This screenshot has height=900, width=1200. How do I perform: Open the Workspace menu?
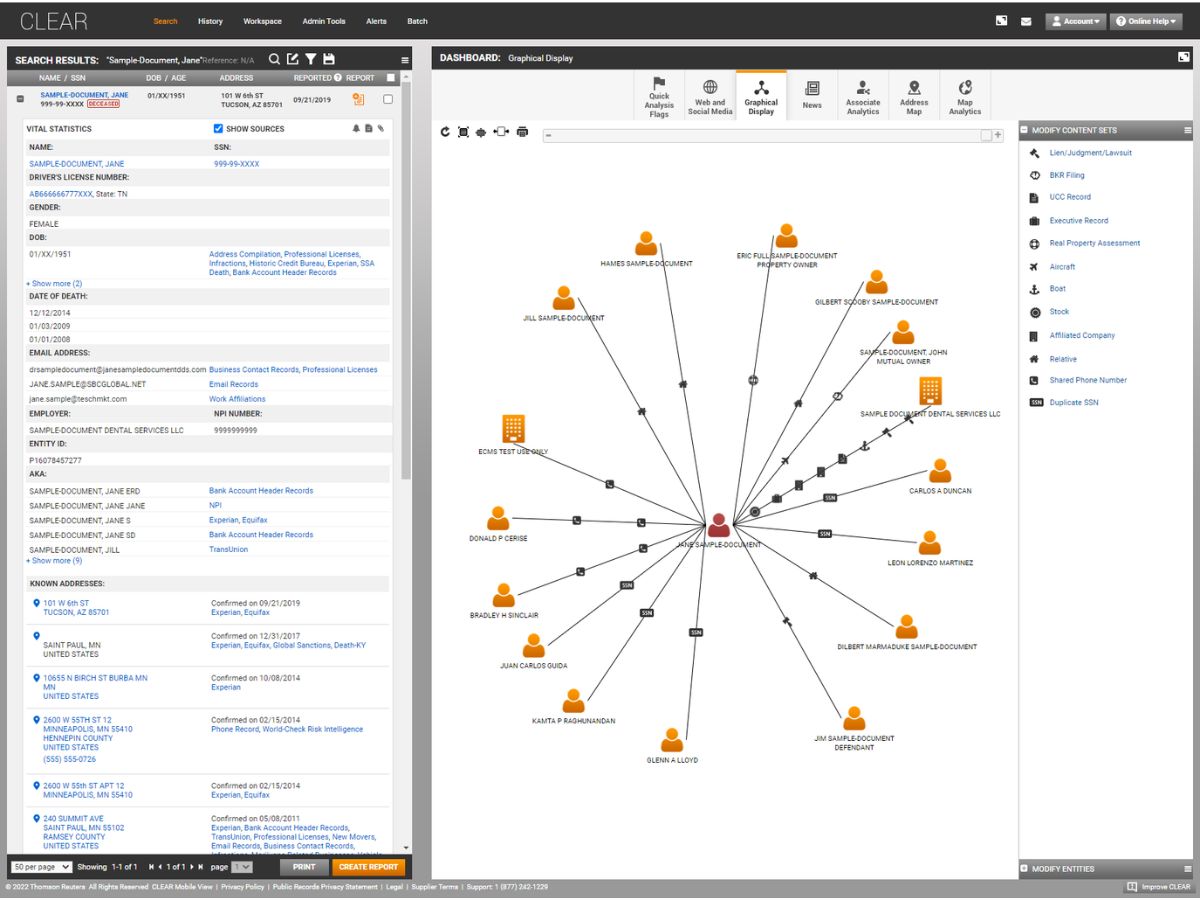click(x=262, y=21)
